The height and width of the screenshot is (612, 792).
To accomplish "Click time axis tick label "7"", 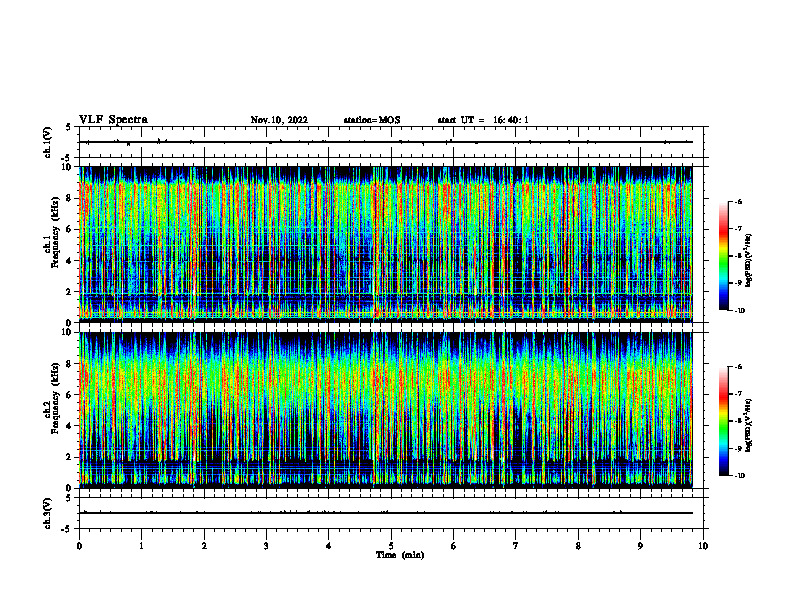I will (516, 546).
